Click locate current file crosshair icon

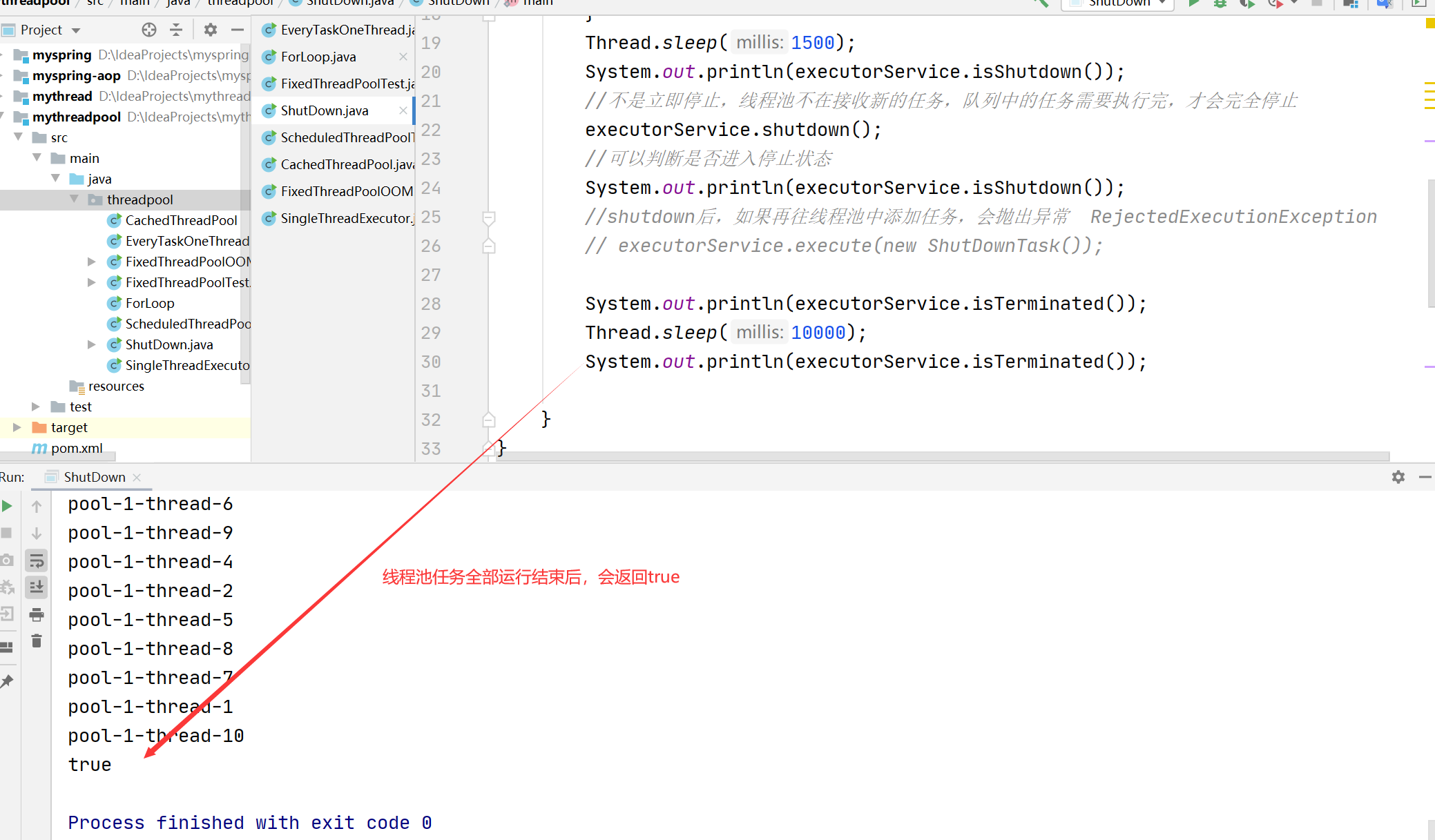[149, 30]
